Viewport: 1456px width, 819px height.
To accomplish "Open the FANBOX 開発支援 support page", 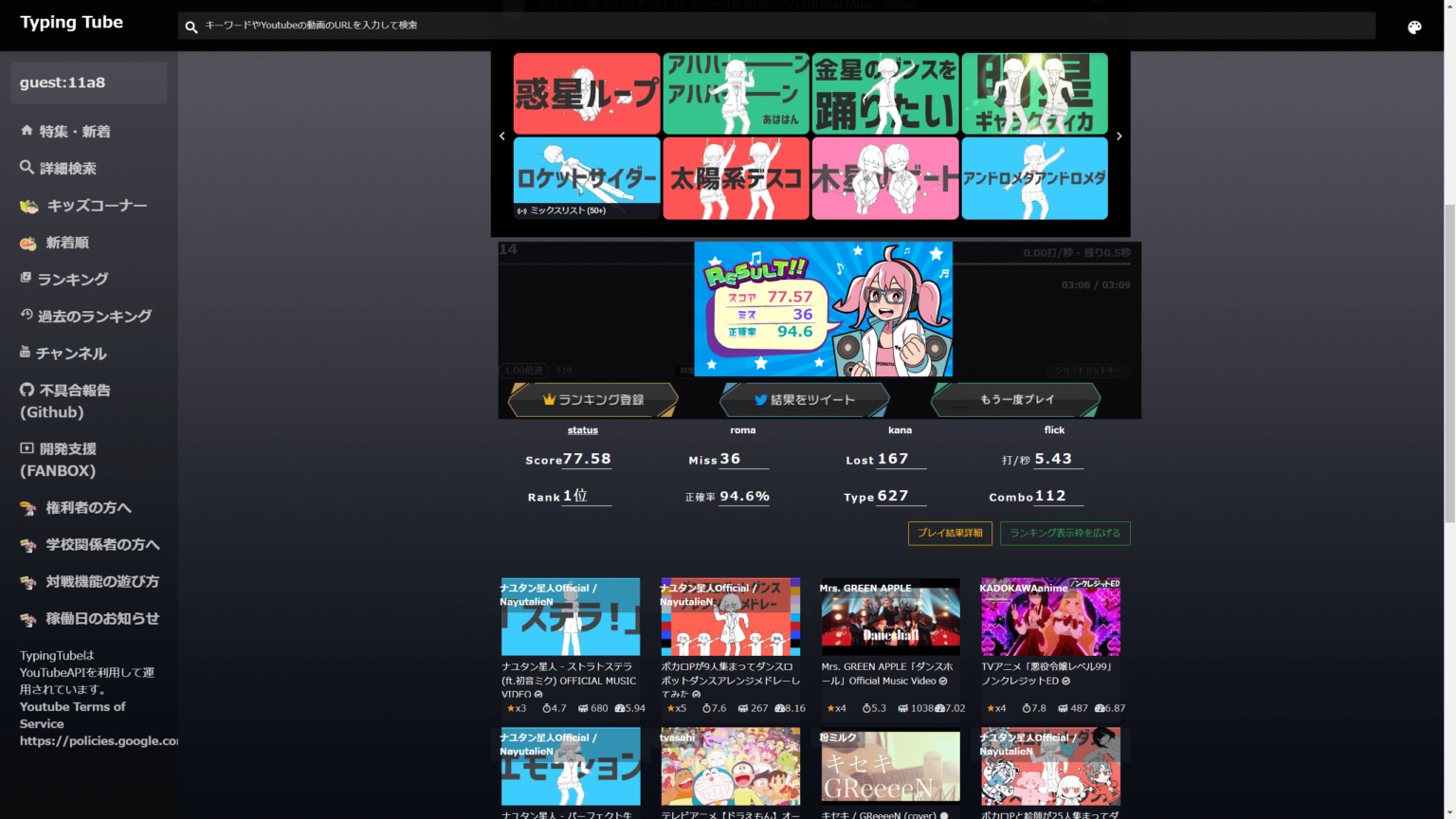I will pyautogui.click(x=57, y=459).
